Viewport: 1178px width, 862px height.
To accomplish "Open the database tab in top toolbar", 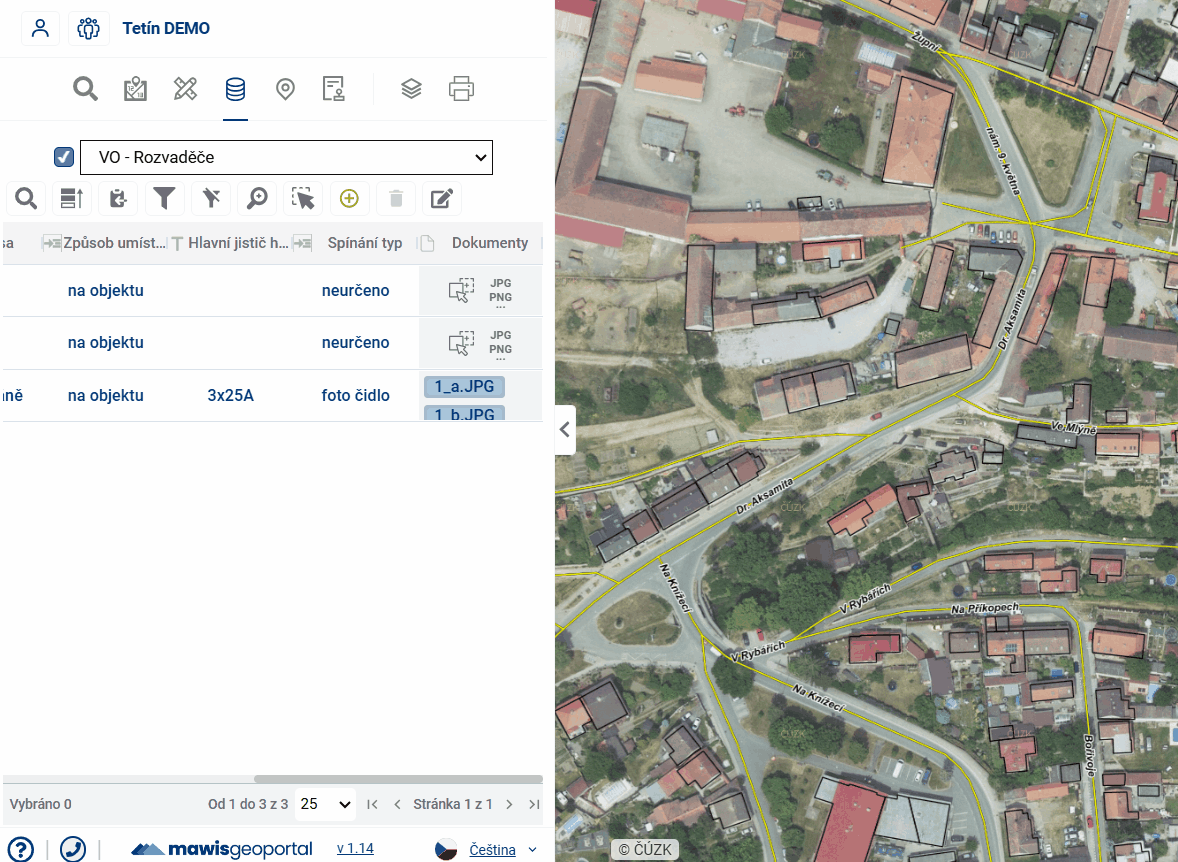I will 235,89.
